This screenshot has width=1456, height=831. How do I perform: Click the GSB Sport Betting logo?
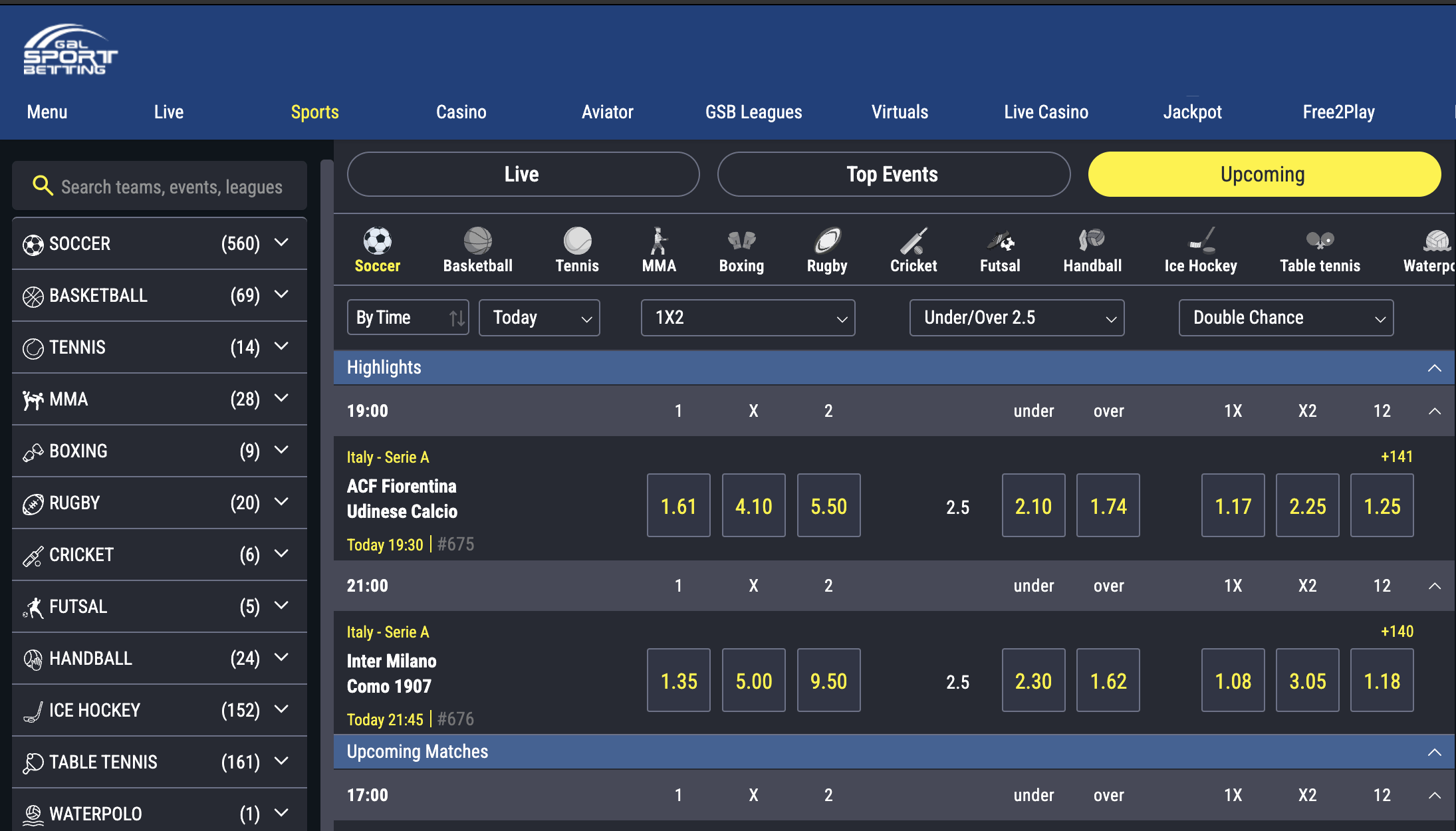coord(70,51)
